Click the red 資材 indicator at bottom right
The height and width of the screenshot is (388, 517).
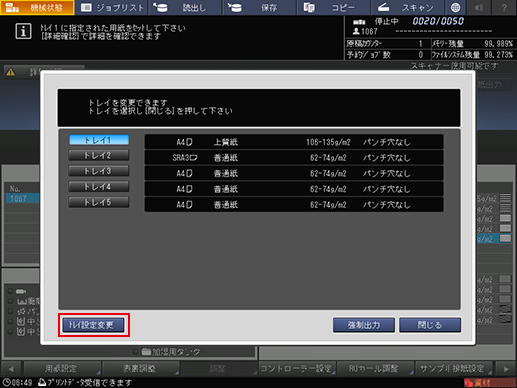point(490,383)
